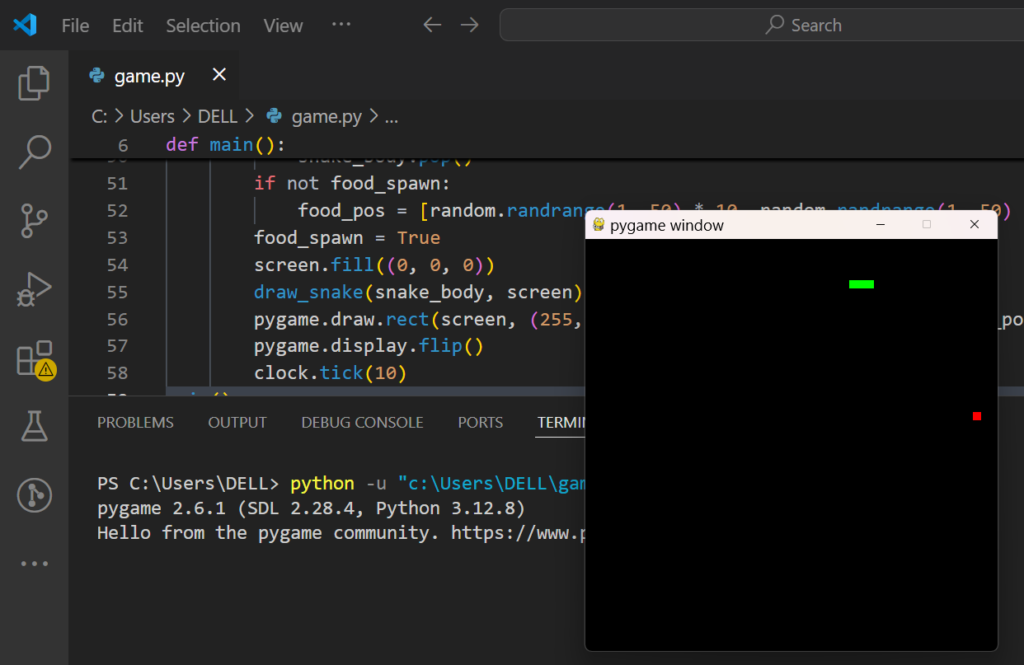This screenshot has height=665, width=1024.
Task: Click the Users breadcrumb segment
Action: click(152, 116)
